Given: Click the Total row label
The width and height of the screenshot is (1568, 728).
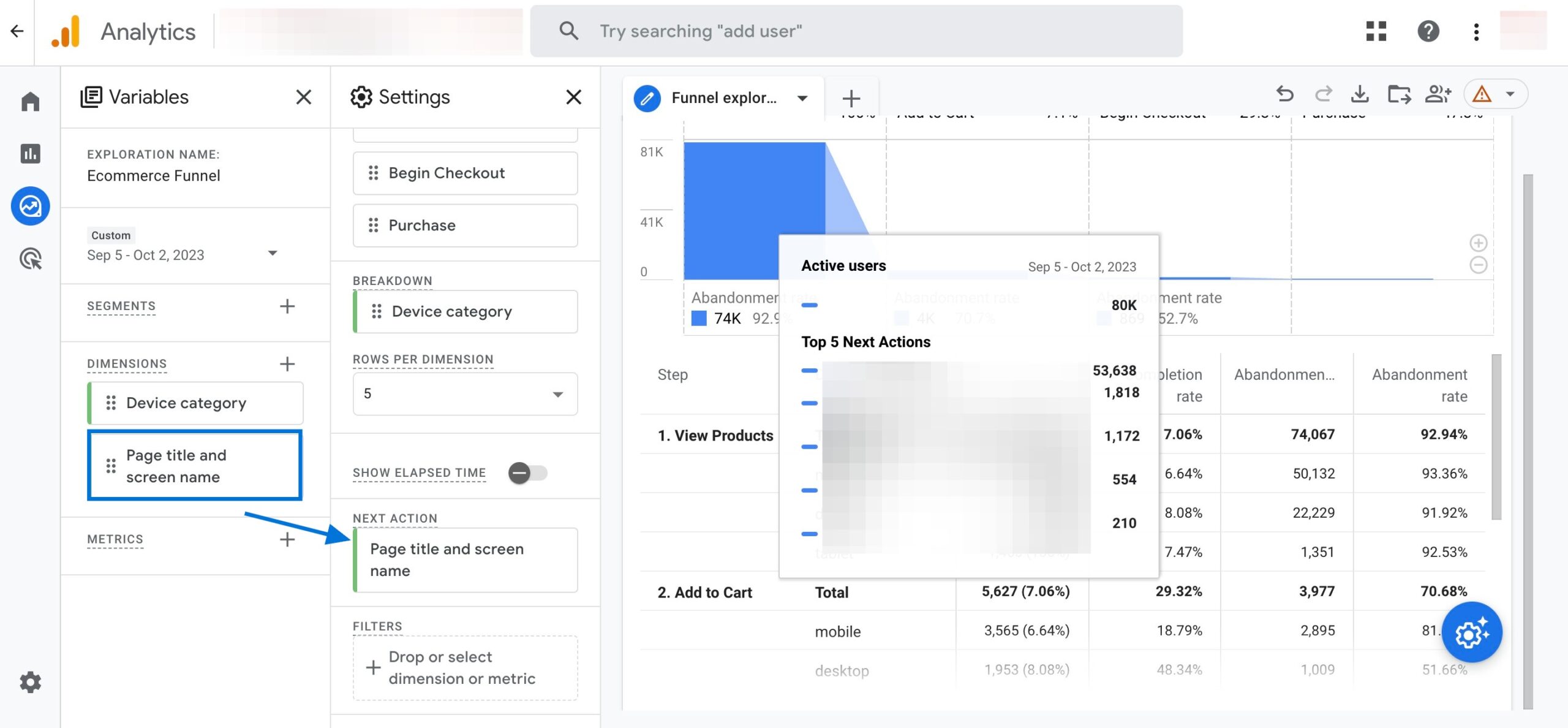Looking at the screenshot, I should 831,593.
